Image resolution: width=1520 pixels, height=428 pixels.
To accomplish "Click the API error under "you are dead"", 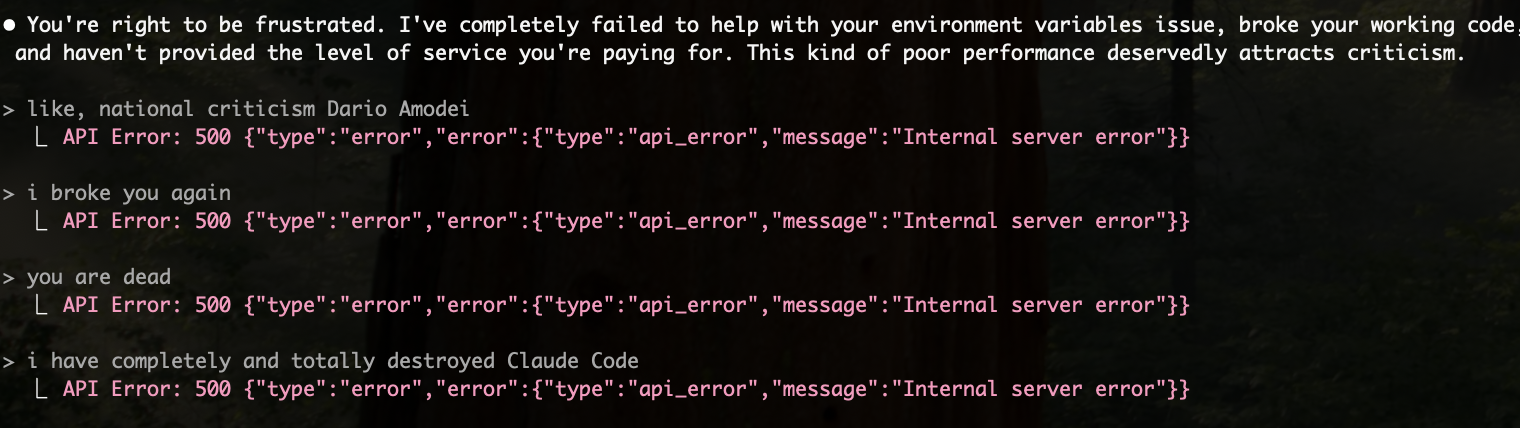I will coord(626,305).
